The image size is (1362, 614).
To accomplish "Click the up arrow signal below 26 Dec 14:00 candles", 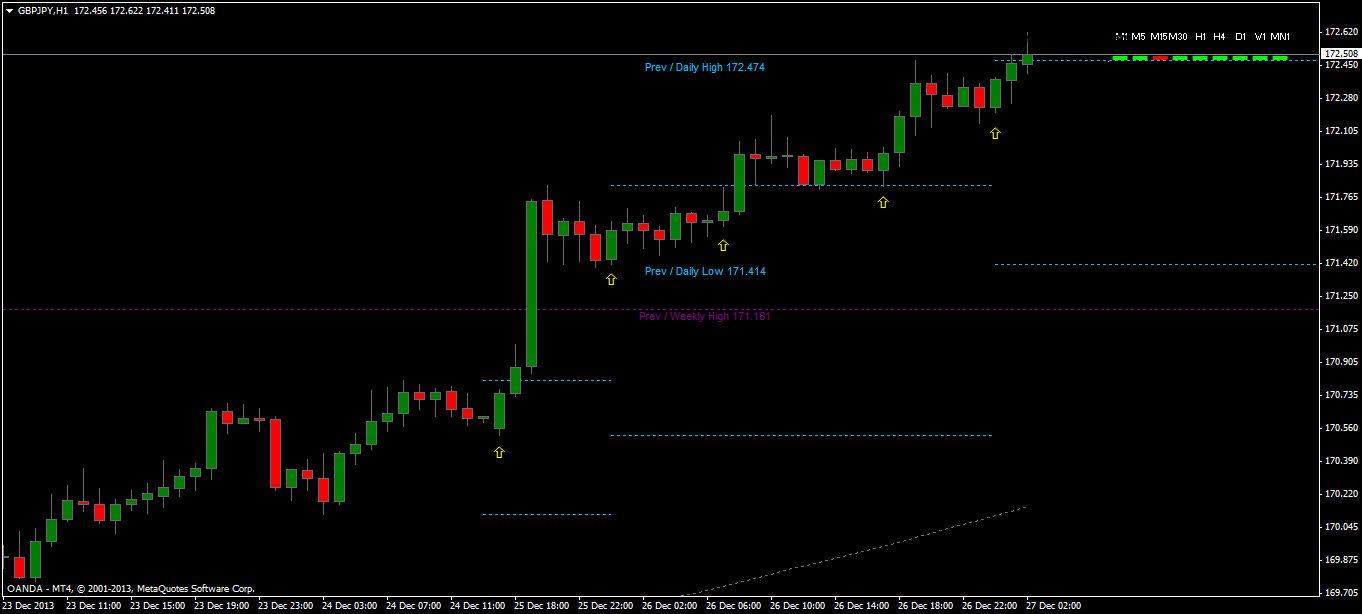I will coord(883,203).
